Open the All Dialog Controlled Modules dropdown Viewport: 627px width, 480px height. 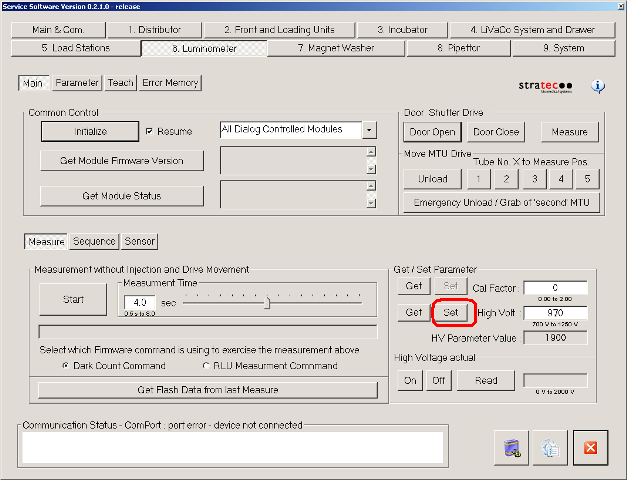pos(370,130)
